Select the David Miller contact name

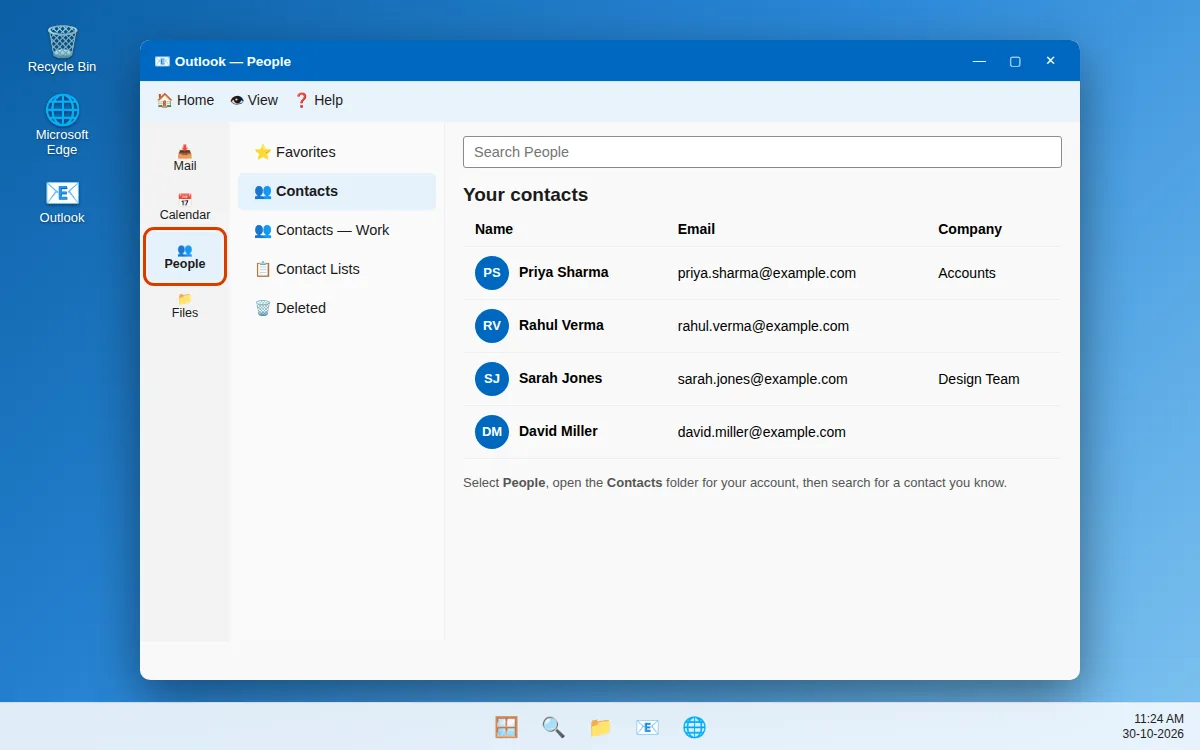pyautogui.click(x=558, y=431)
